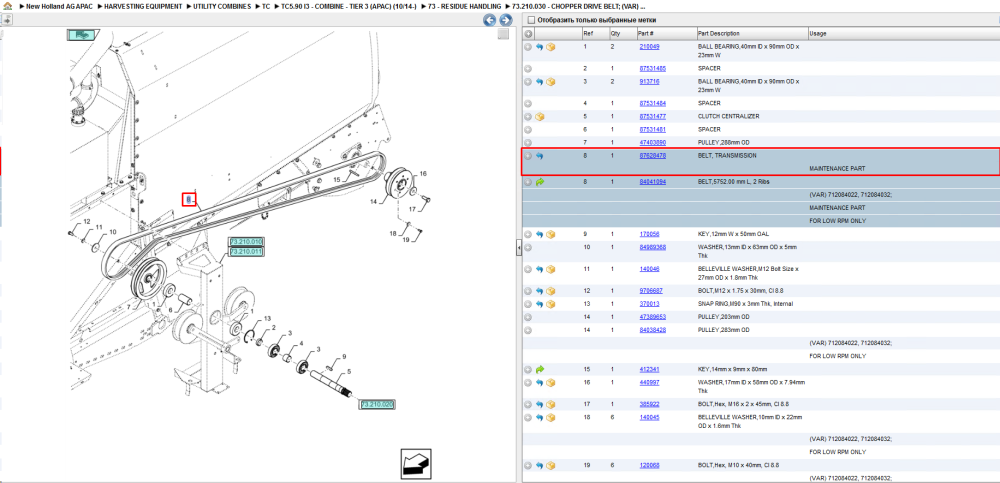The height and width of the screenshot is (483, 1000).
Task: Click the blue arrow icon for ref 3
Action: tap(539, 82)
